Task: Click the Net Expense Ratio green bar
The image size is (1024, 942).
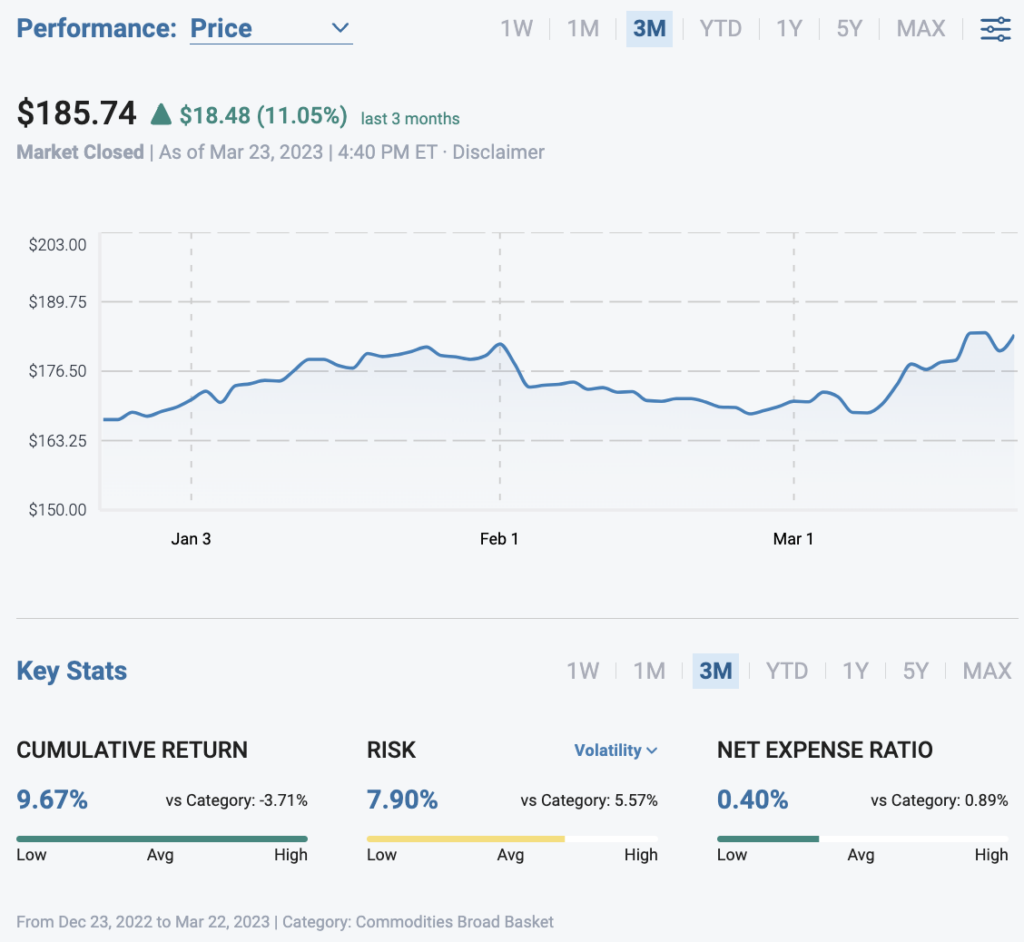Action: coord(768,838)
